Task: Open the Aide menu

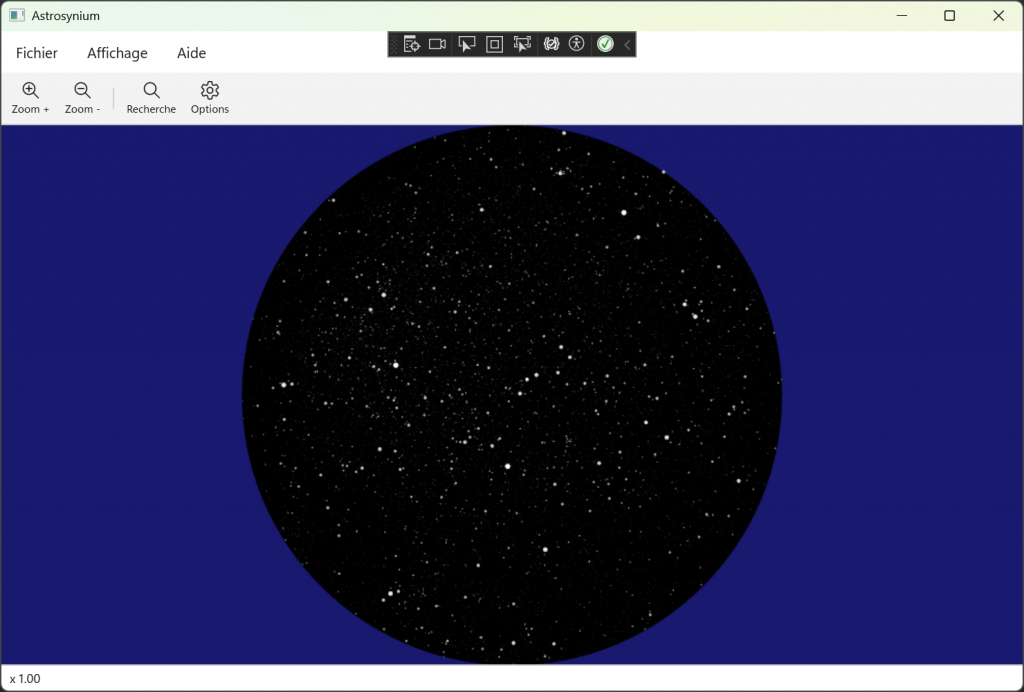Action: [191, 53]
